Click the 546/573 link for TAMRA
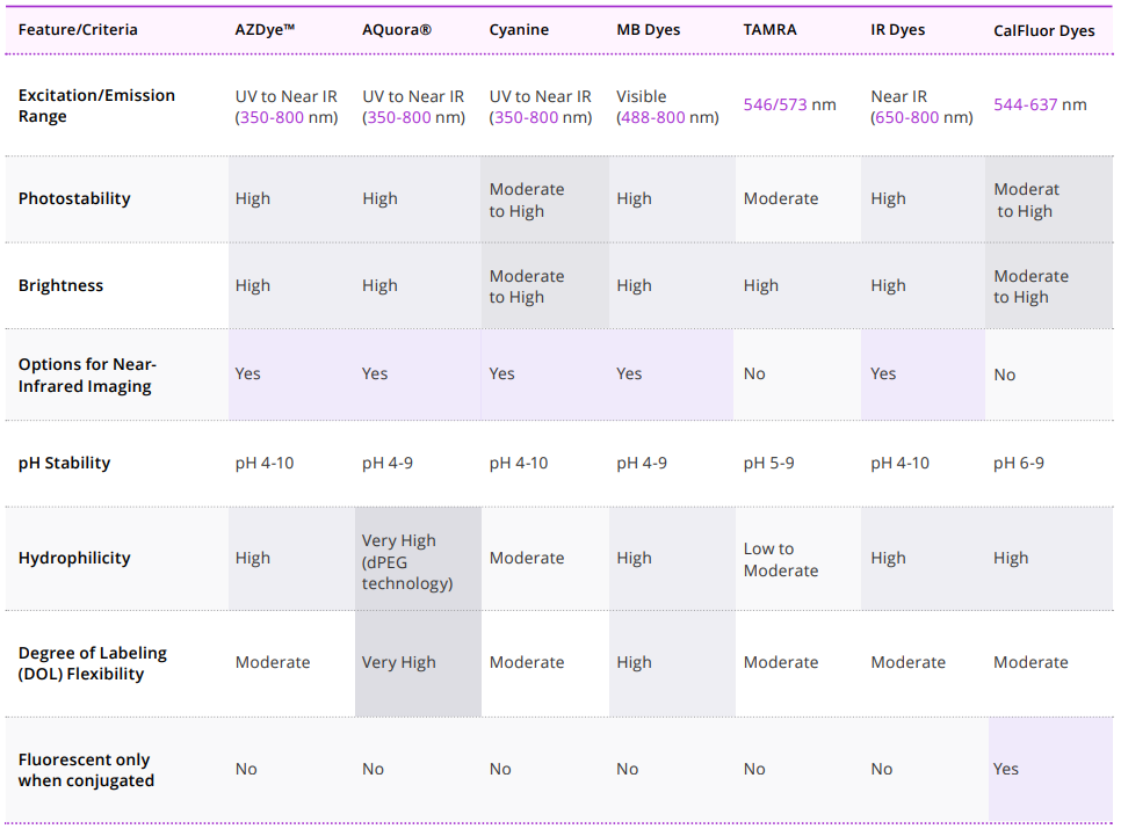Viewport: 1121px width, 830px height. pyautogui.click(x=775, y=104)
